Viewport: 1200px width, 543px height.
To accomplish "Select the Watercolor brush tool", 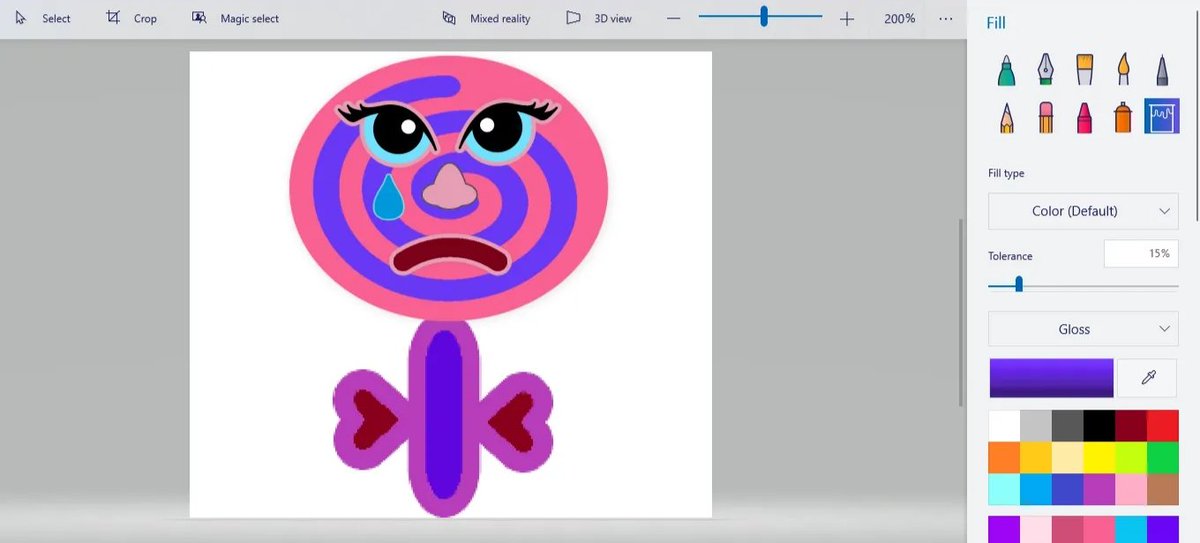I will pyautogui.click(x=1123, y=69).
